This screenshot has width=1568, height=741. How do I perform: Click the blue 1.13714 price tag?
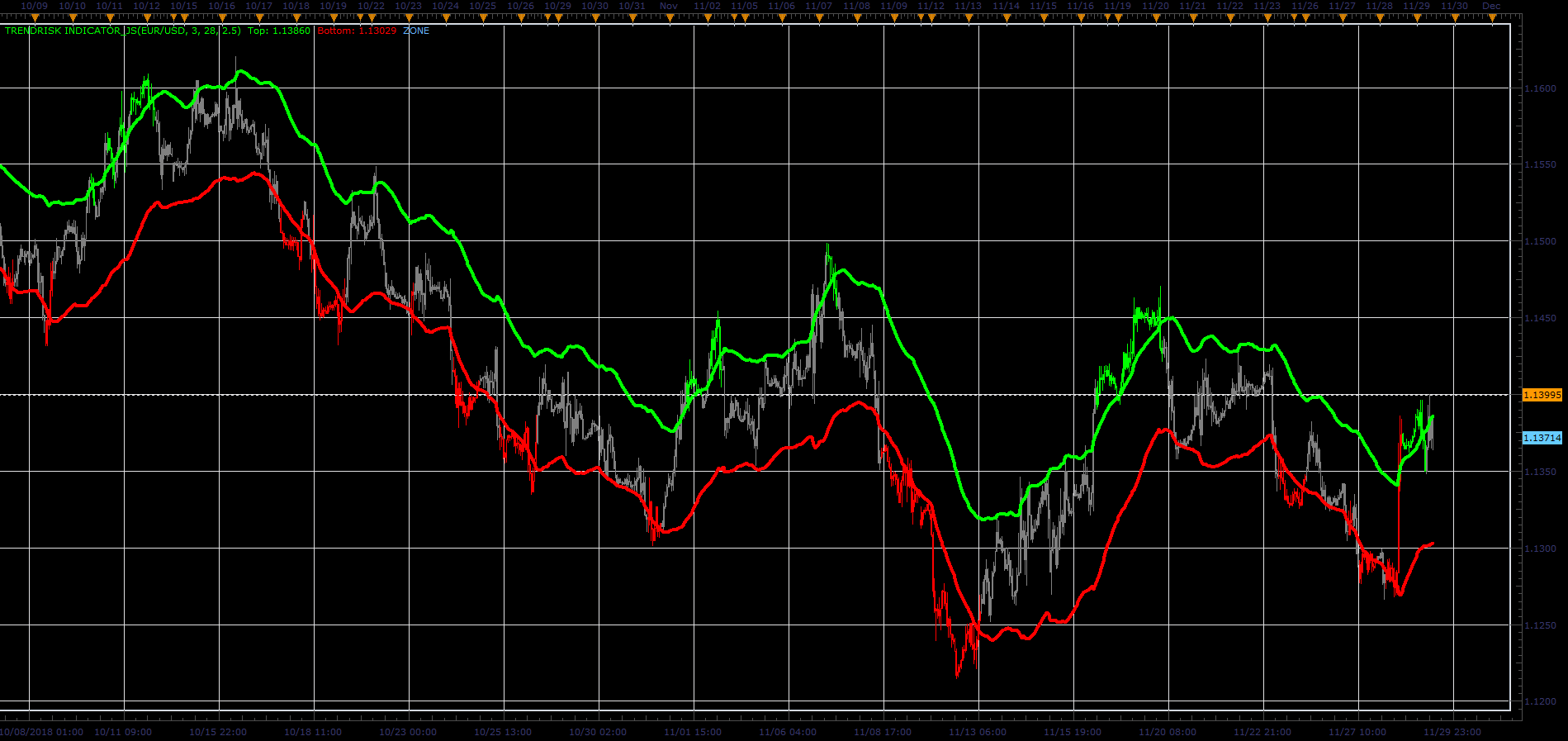point(1542,438)
